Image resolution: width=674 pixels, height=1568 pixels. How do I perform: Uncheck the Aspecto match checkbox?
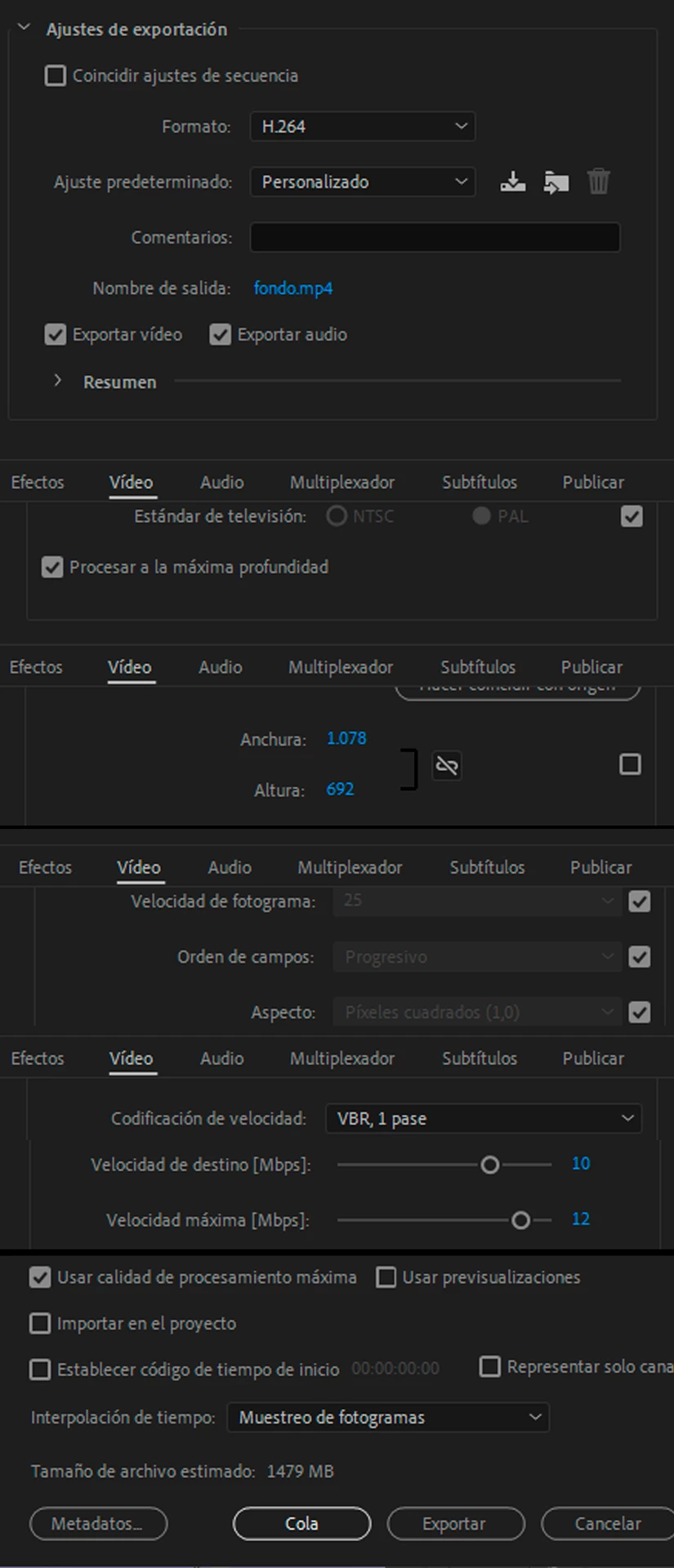[640, 1012]
